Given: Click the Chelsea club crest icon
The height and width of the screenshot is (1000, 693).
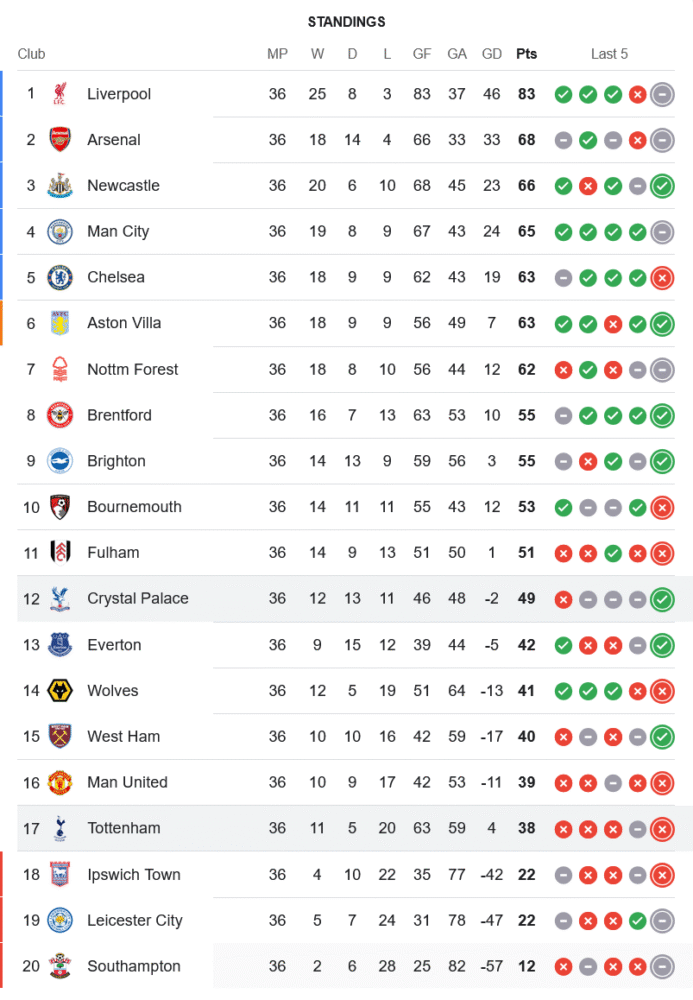Looking at the screenshot, I should pyautogui.click(x=60, y=278).
